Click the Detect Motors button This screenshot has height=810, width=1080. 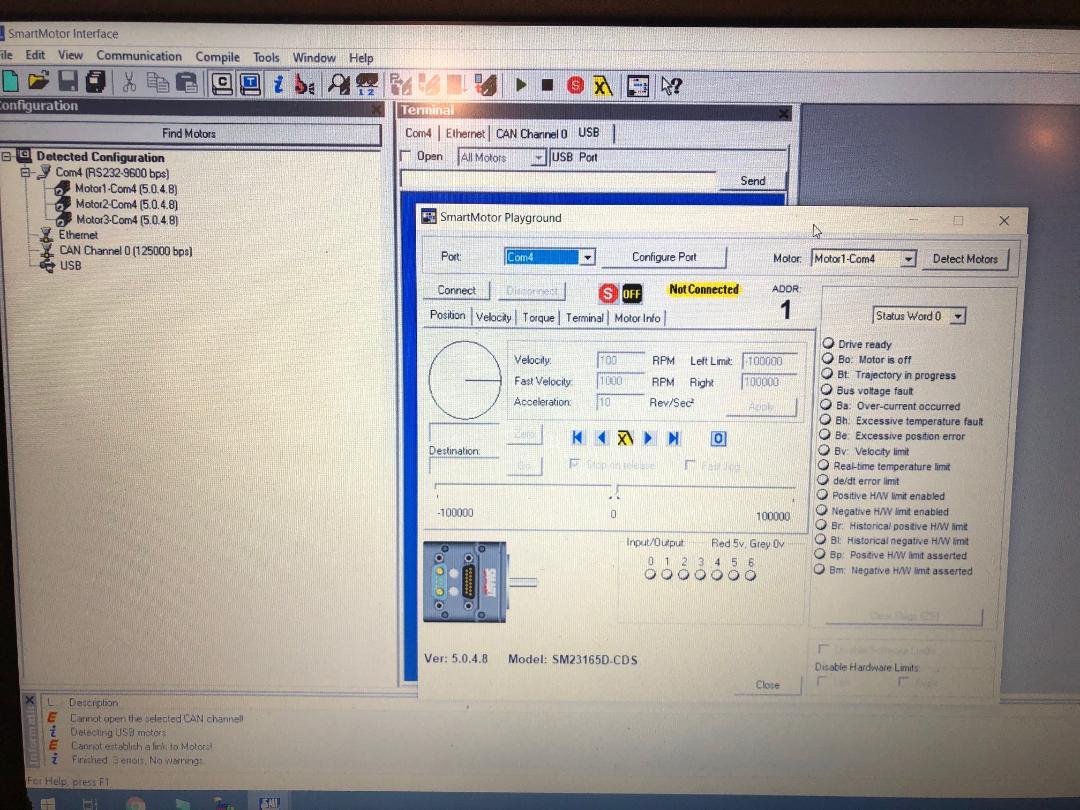pyautogui.click(x=965, y=259)
